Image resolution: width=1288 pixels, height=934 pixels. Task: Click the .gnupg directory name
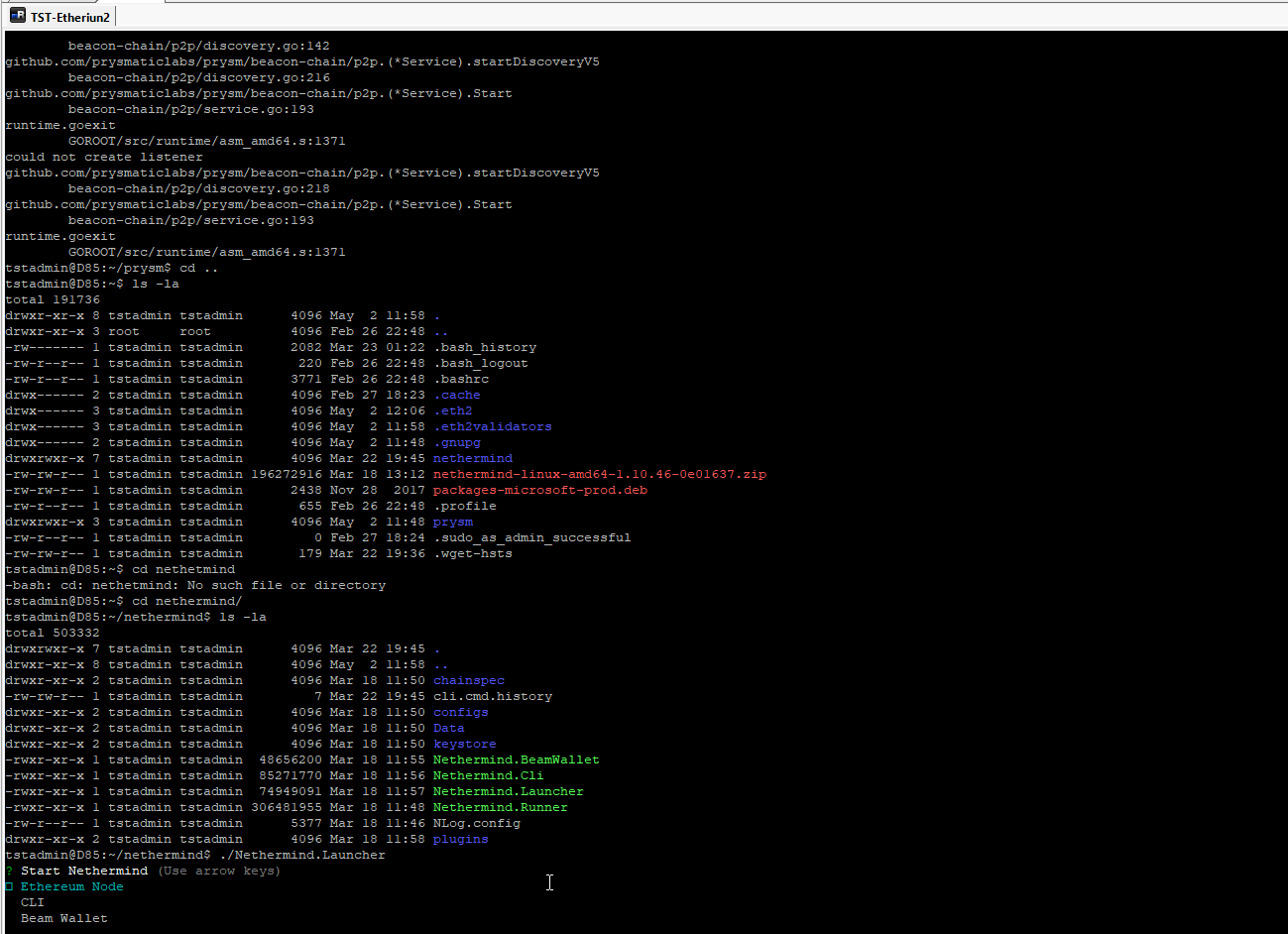pyautogui.click(x=457, y=442)
